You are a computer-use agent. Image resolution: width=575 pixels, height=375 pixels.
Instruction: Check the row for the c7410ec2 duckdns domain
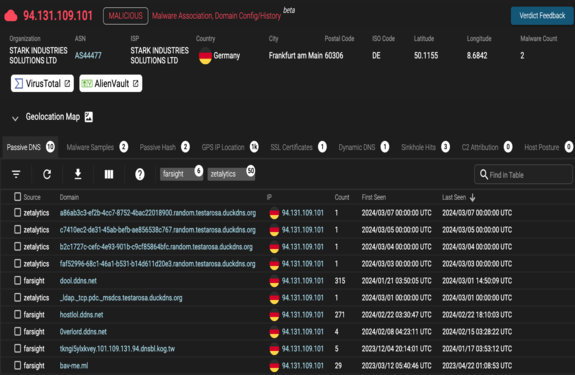pos(17,229)
